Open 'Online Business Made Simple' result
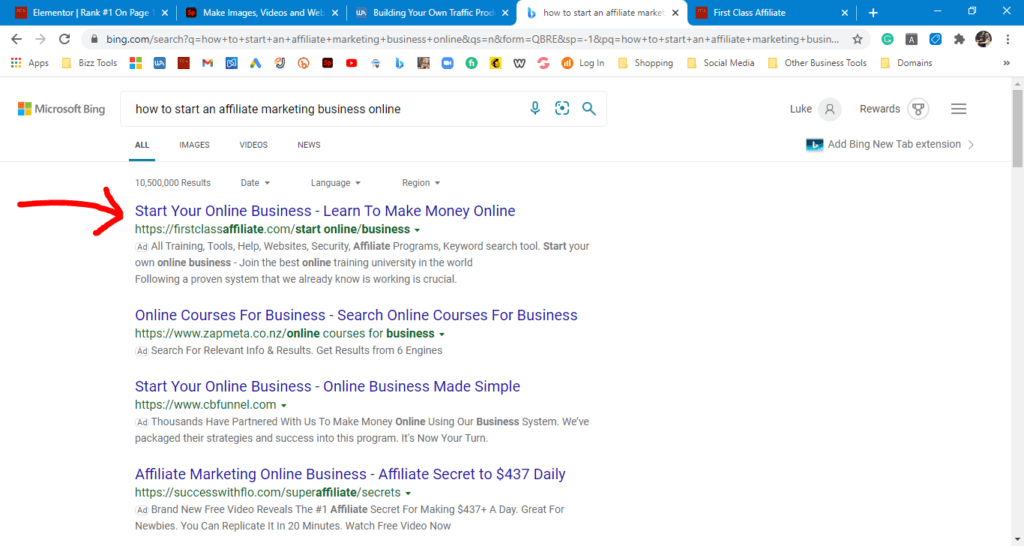The height and width of the screenshot is (546, 1024). (328, 387)
